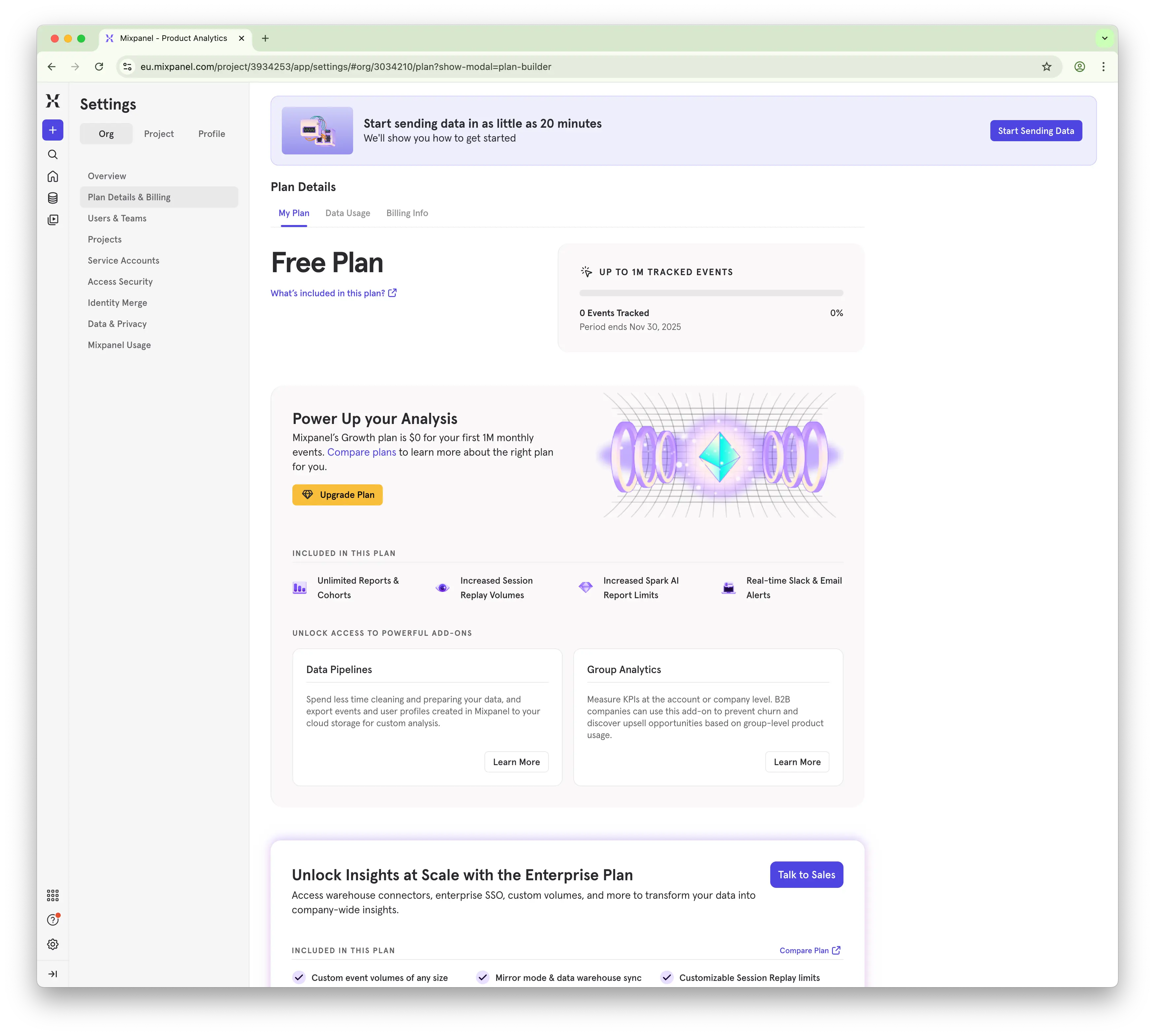Click the Start sending data banner thumbnail
Screen dimensions: 1155x1036
click(x=317, y=130)
